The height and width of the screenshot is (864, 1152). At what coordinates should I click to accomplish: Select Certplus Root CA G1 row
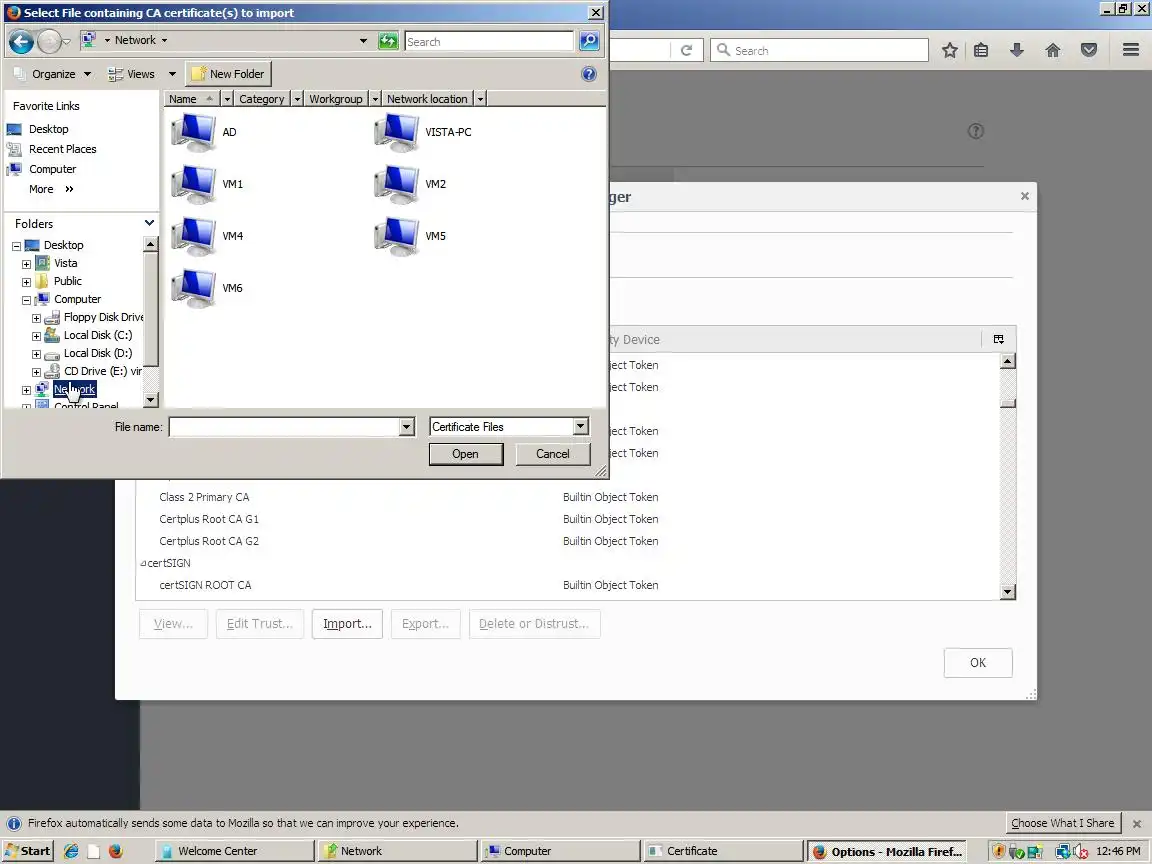[x=568, y=519]
